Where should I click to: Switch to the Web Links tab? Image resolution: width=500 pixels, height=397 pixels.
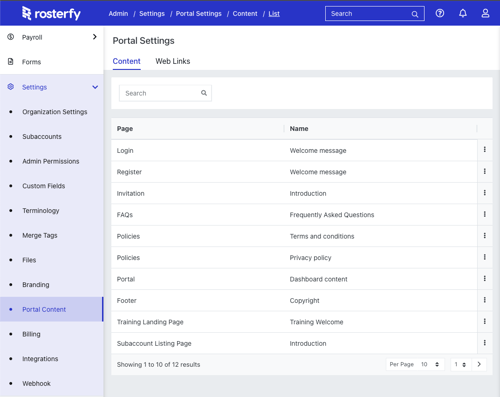pos(173,61)
